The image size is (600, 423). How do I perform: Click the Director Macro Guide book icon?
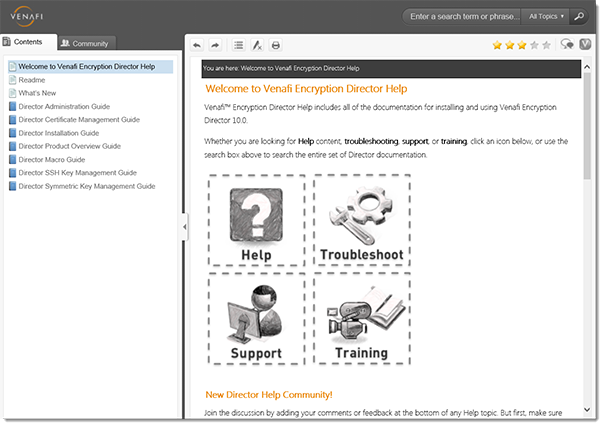pyautogui.click(x=12, y=160)
